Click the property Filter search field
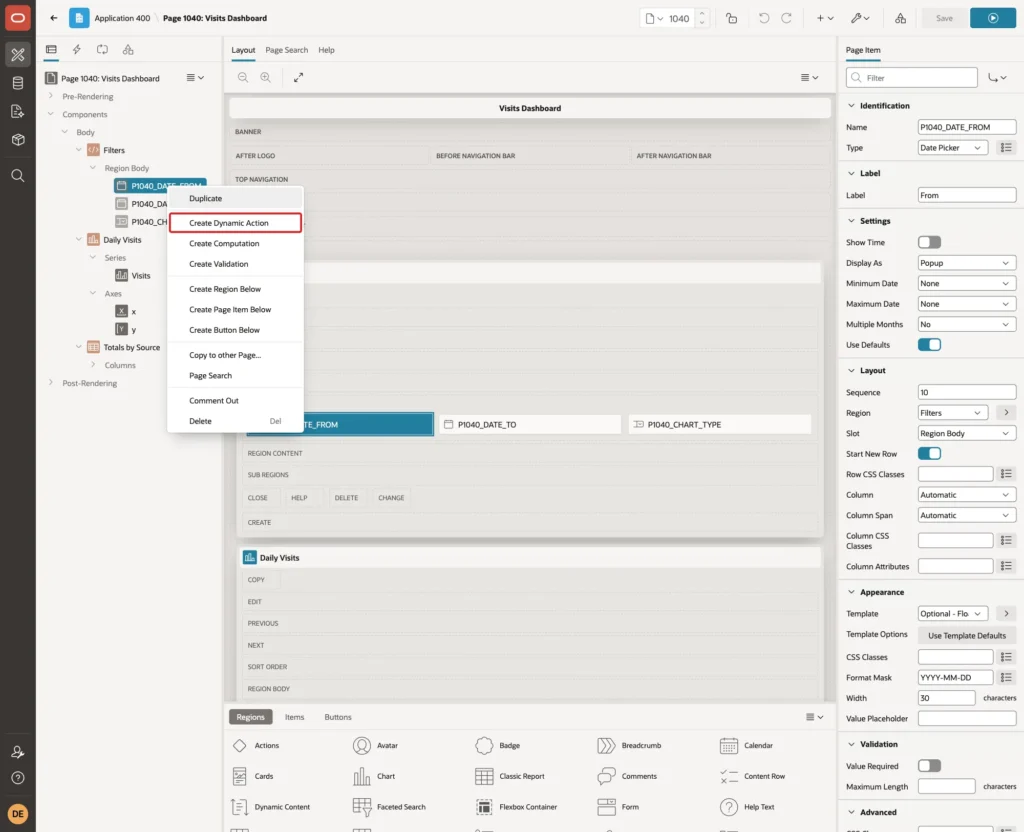The height and width of the screenshot is (832, 1024). [912, 78]
